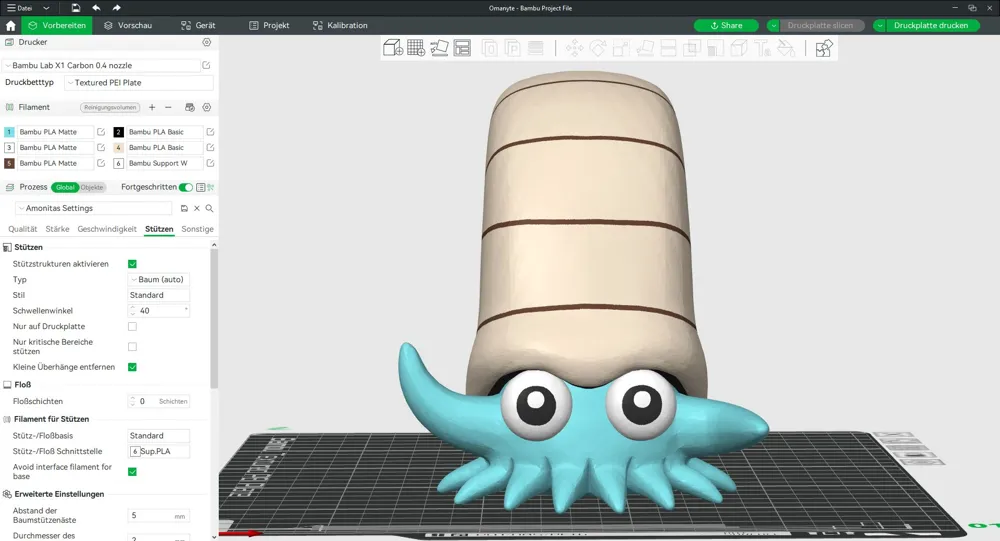
Task: Switch to the Projekt tab
Action: tap(269, 26)
